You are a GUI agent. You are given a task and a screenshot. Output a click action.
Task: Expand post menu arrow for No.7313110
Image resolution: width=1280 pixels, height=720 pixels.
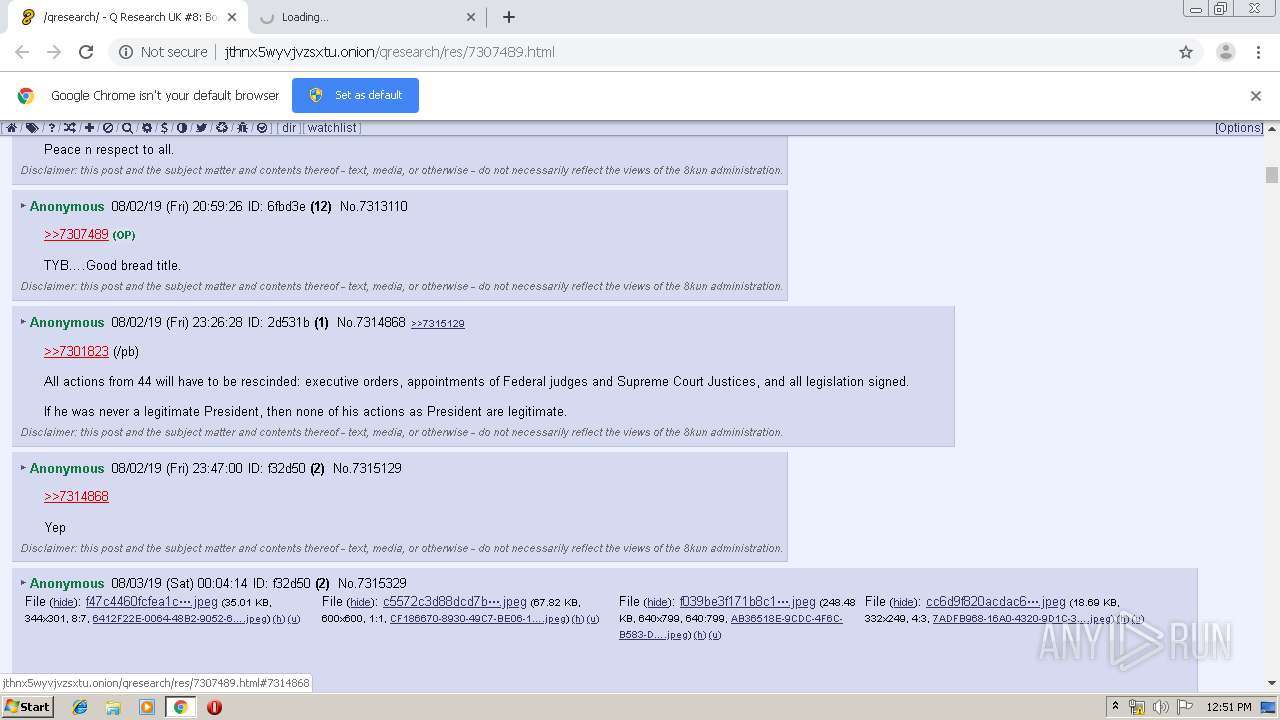(23, 206)
